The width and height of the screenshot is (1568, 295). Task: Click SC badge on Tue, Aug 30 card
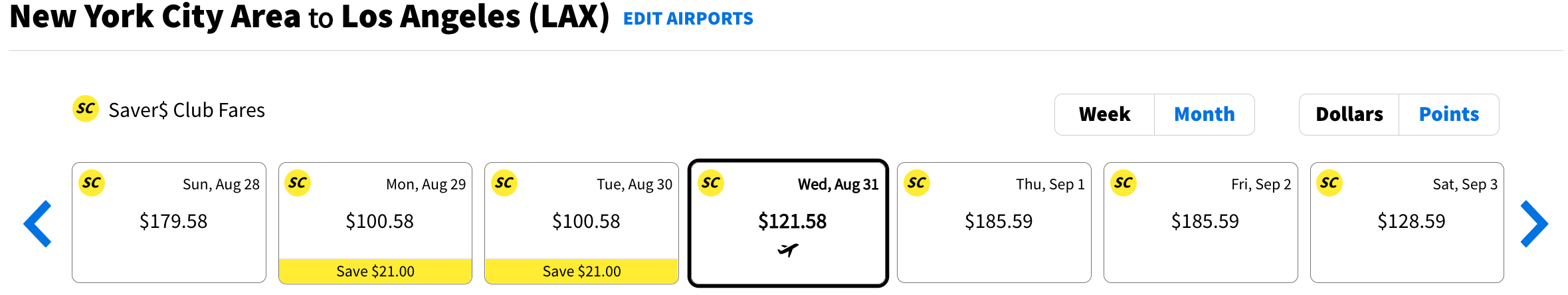(504, 183)
